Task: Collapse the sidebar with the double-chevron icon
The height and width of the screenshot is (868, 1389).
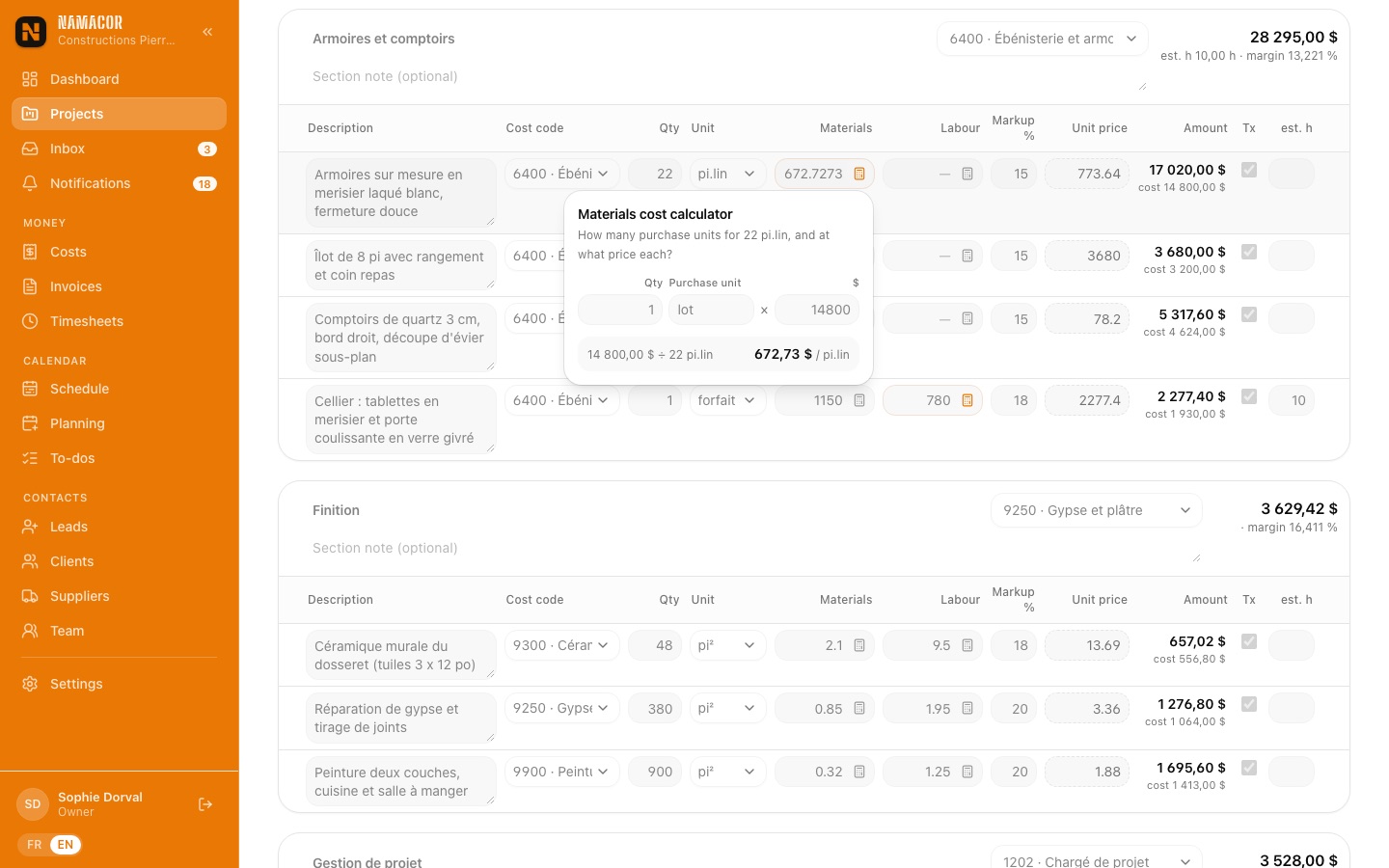Action: (207, 32)
